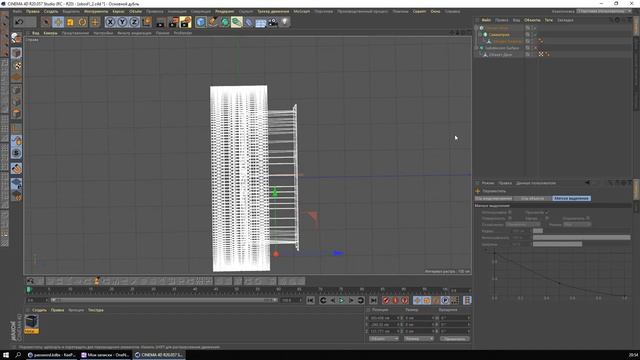Open the Создать menu in menu bar
640x360 pixels.
pyautogui.click(x=51, y=11)
